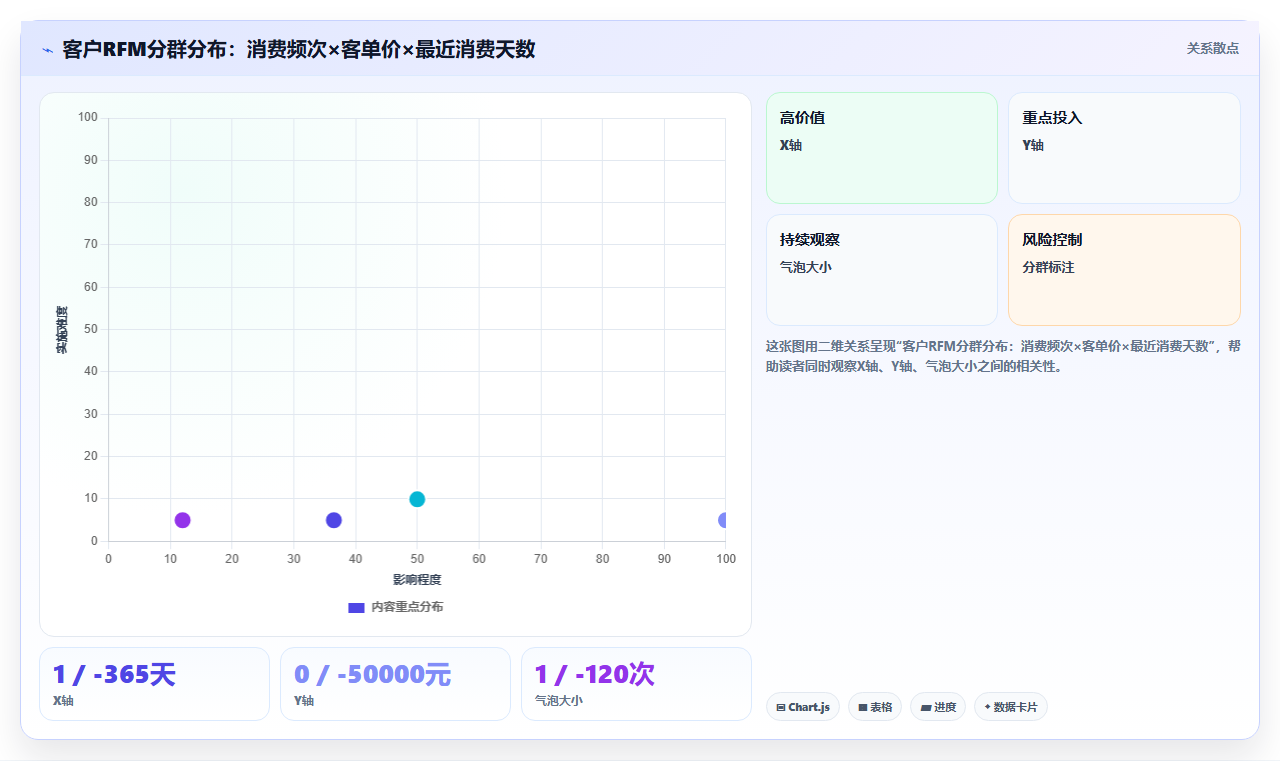Select the light-blue bubble at x=100

click(723, 520)
